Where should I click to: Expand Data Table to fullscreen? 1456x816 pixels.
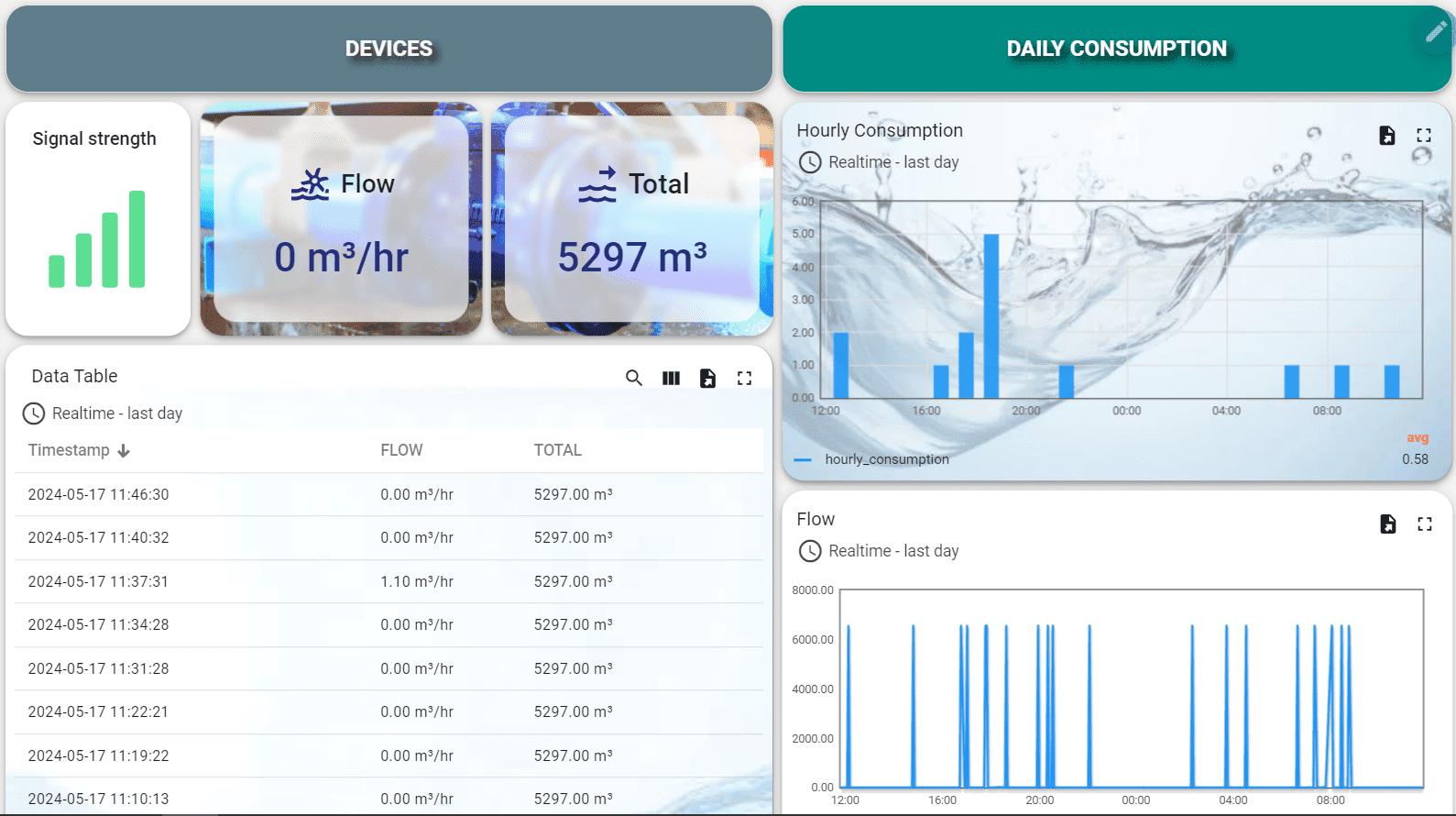pos(744,378)
